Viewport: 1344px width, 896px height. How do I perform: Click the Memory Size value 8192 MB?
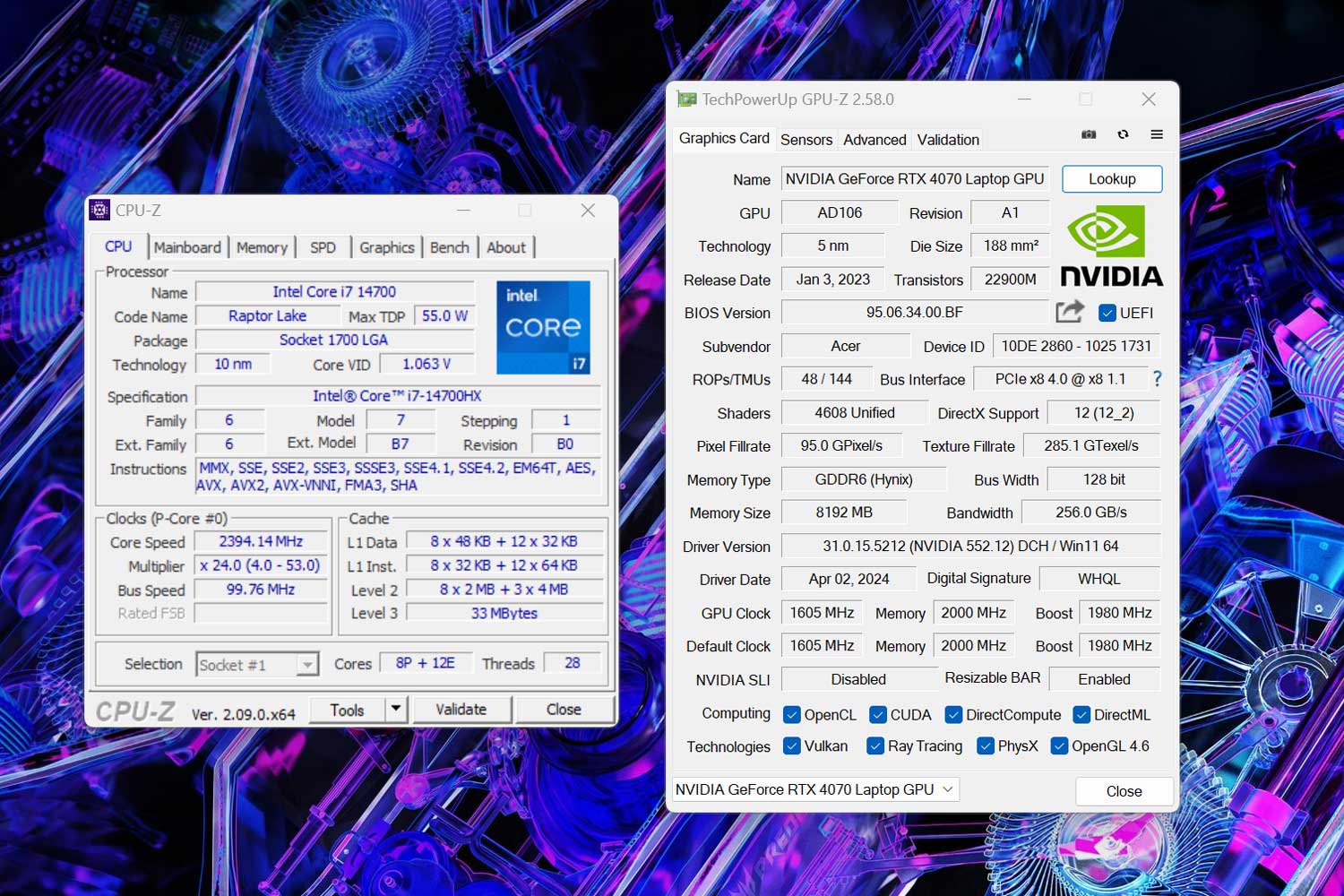(x=844, y=513)
